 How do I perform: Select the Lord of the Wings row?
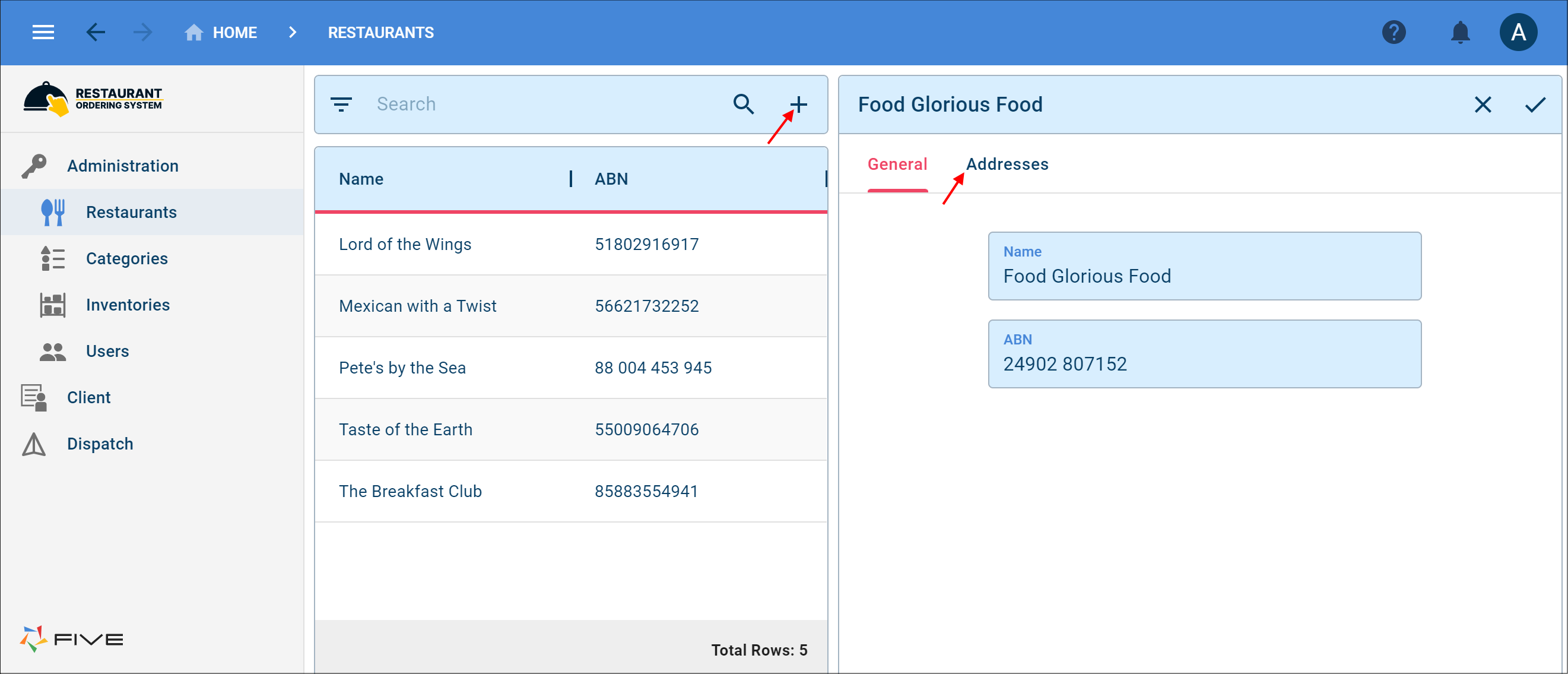click(x=570, y=244)
